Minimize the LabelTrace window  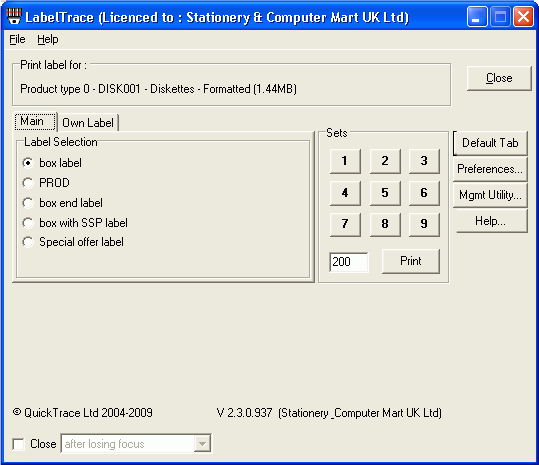point(477,16)
